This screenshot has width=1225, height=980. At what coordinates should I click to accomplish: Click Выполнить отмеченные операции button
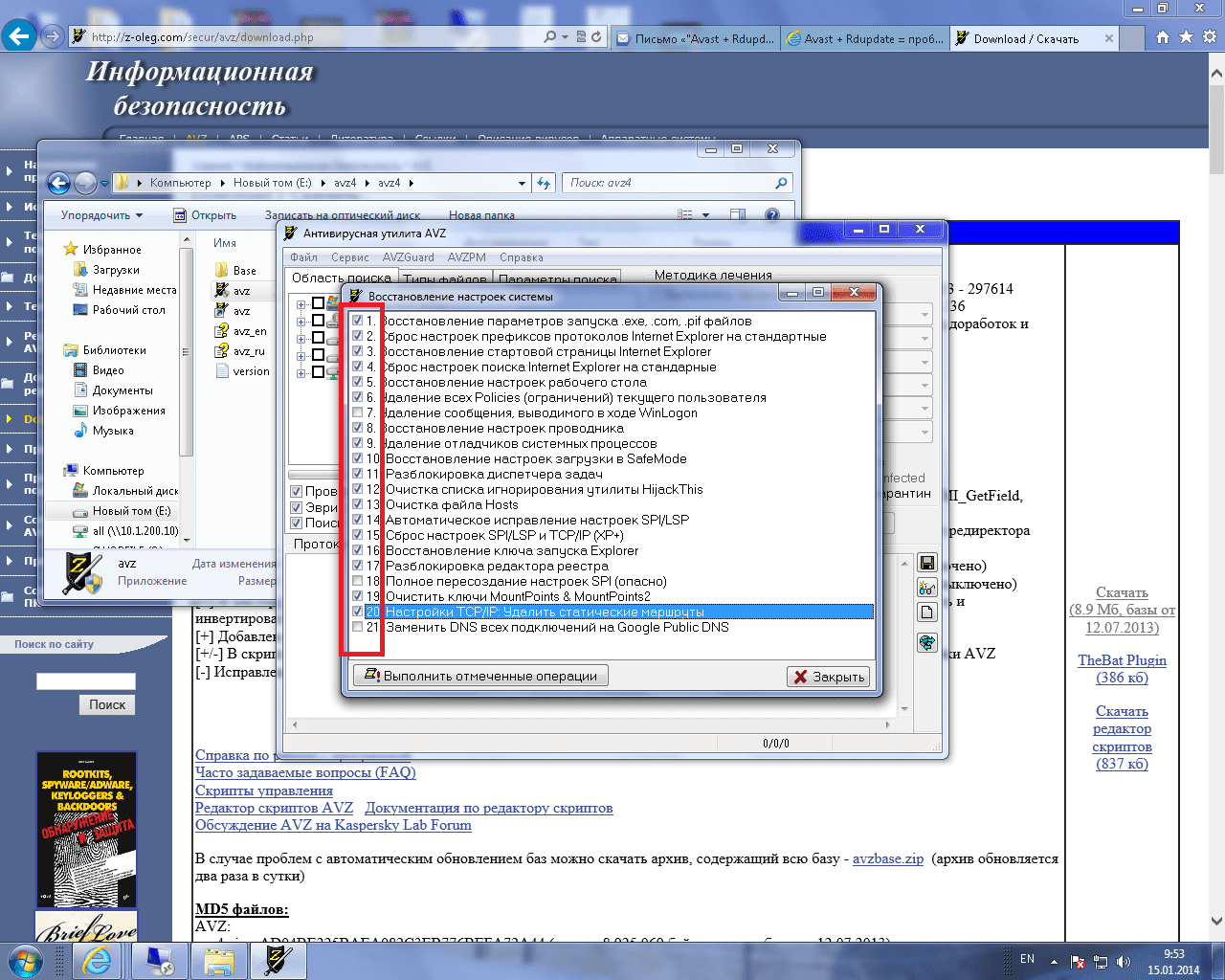(x=480, y=676)
